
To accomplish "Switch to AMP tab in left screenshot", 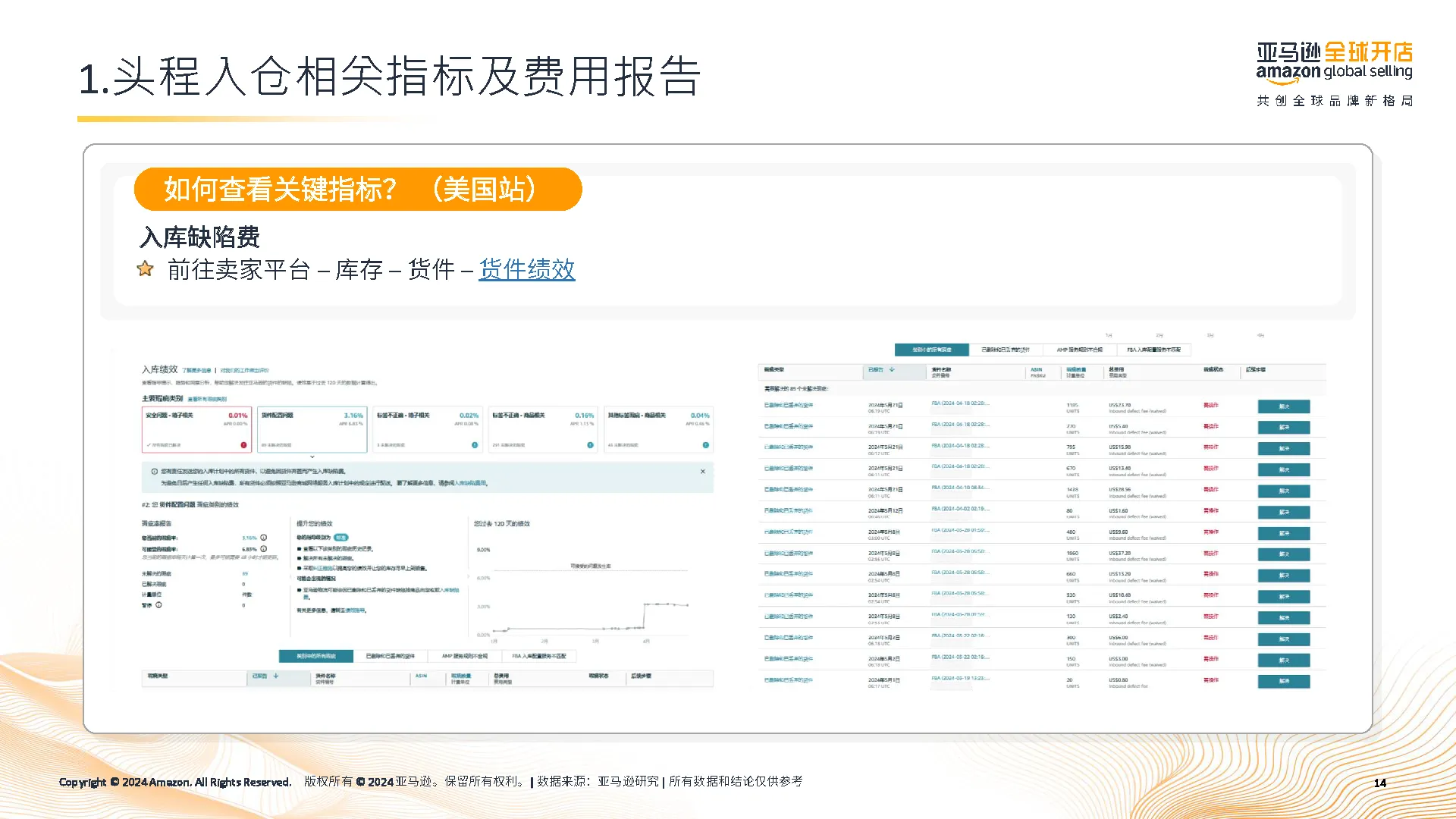I will 465,656.
